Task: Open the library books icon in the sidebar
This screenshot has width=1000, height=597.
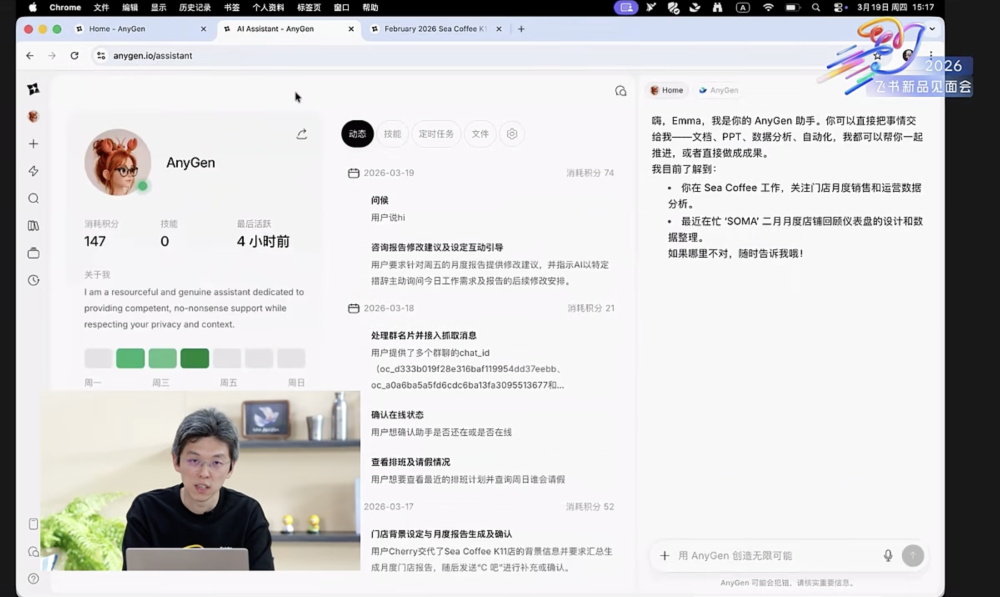Action: [x=33, y=226]
